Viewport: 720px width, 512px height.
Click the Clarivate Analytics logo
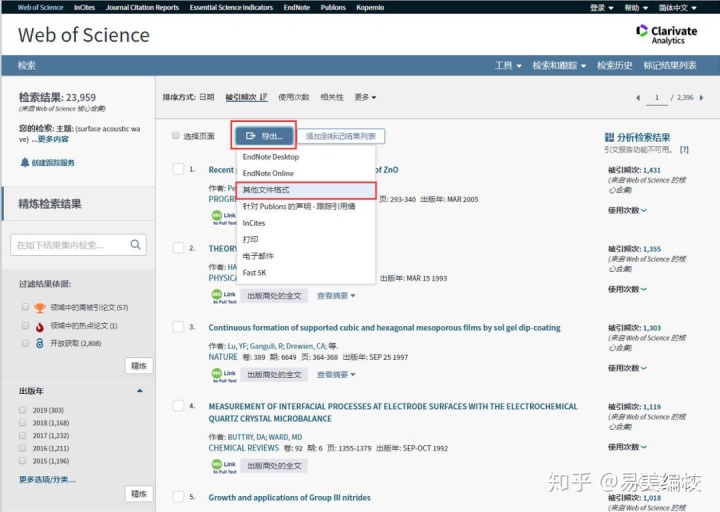(x=667, y=34)
